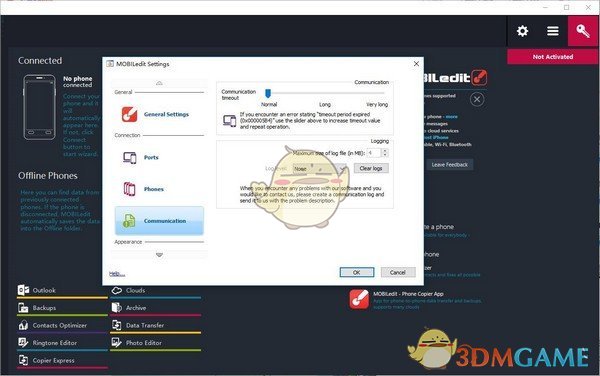The height and width of the screenshot is (376, 600).
Task: Click the 'No phone connected' text
Action: point(78,81)
